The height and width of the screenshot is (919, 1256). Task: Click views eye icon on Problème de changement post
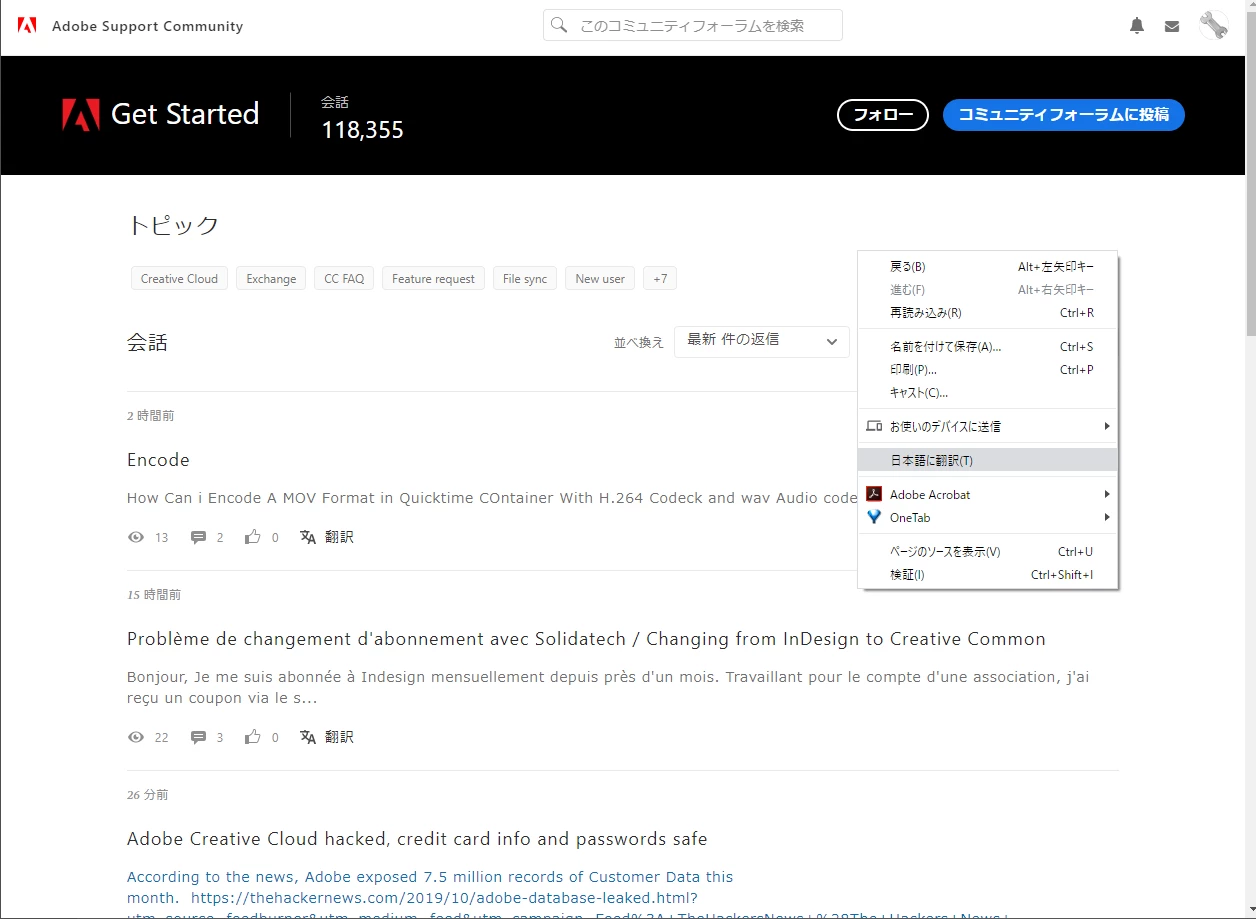pos(136,737)
